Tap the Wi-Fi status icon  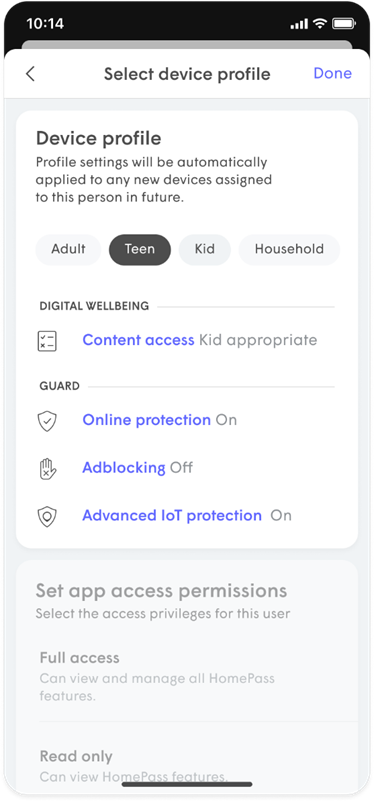click(x=320, y=23)
